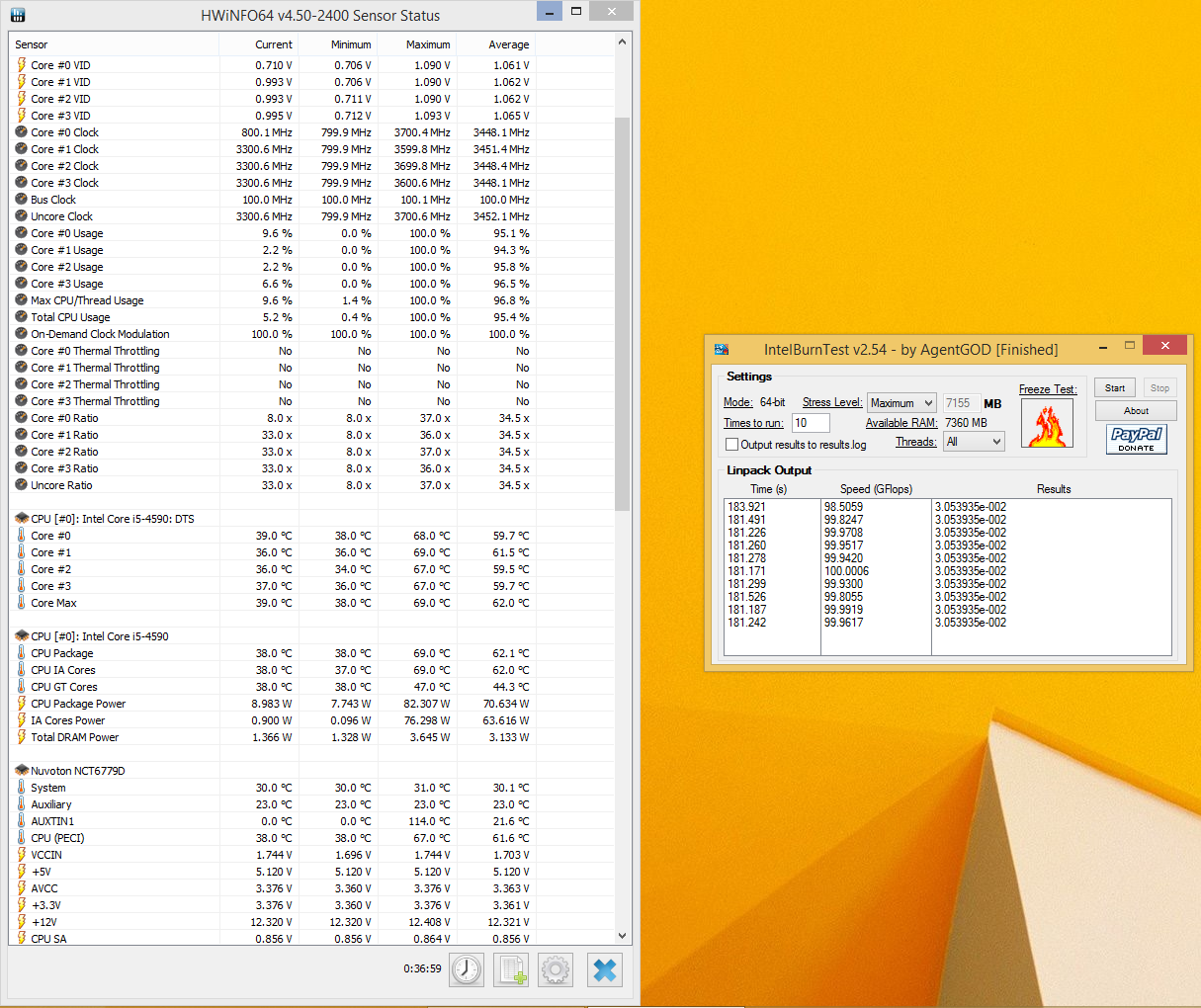Click the sensor list scroll down arrow

[x=622, y=936]
